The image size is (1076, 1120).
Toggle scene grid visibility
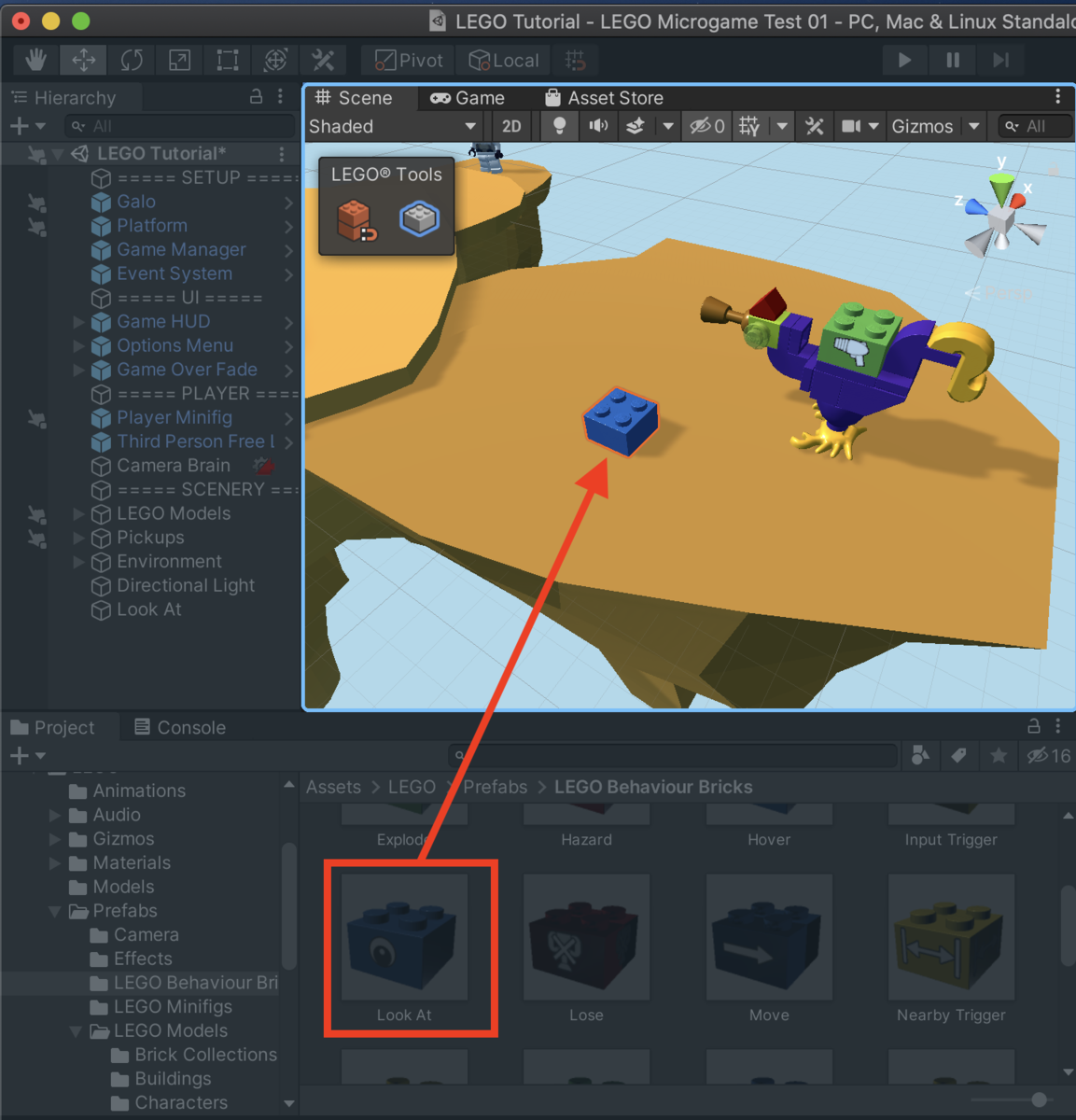pyautogui.click(x=749, y=126)
